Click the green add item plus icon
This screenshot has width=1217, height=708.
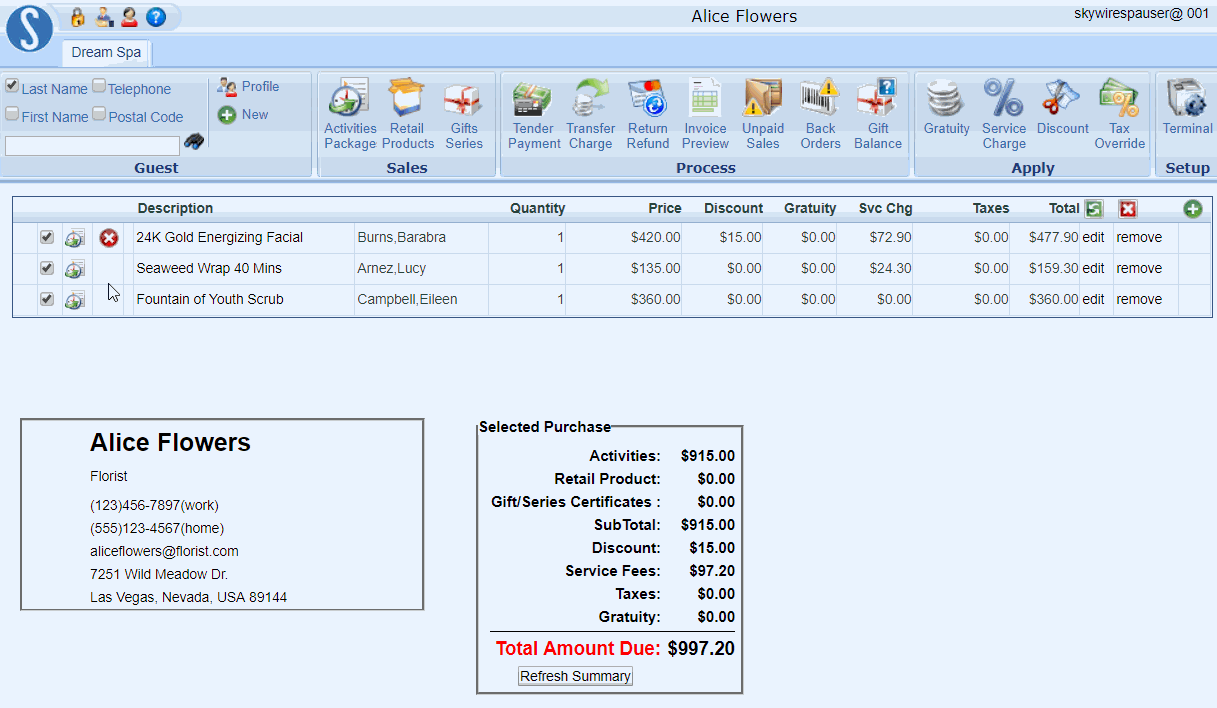1192,209
